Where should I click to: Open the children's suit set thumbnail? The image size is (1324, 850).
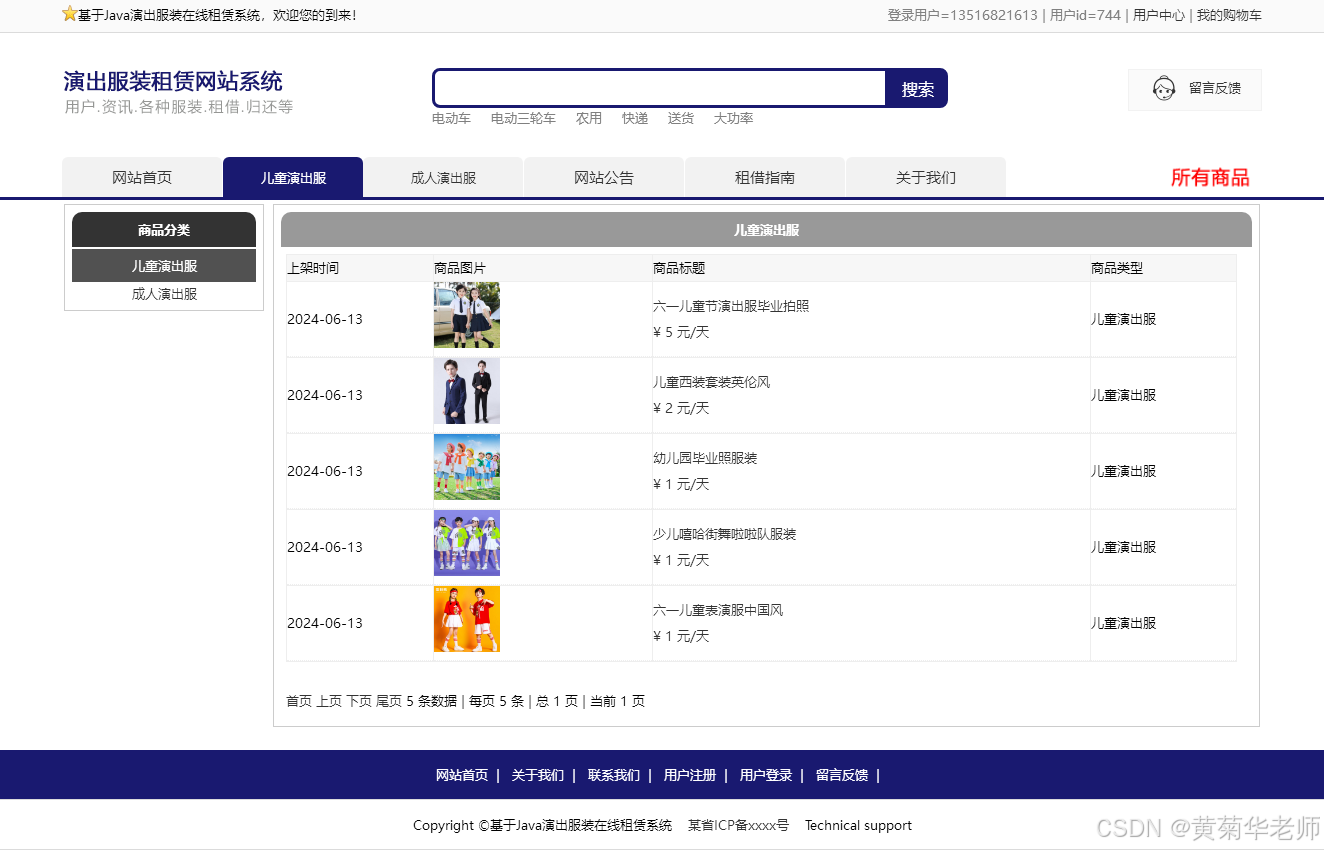coord(466,391)
